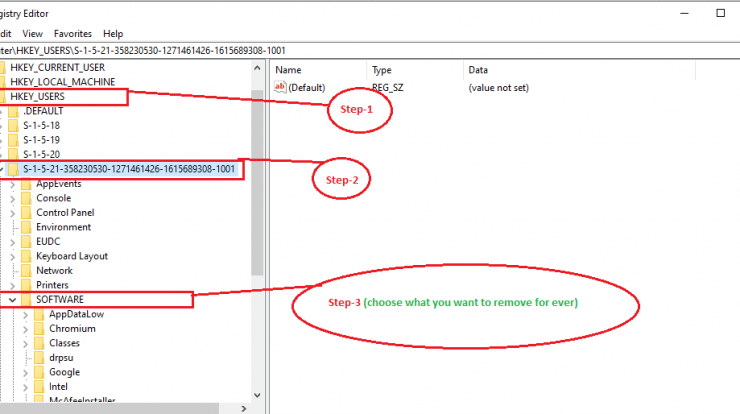Click the AppEvents folder icon
Image resolution: width=740 pixels, height=414 pixels.
click(26, 184)
